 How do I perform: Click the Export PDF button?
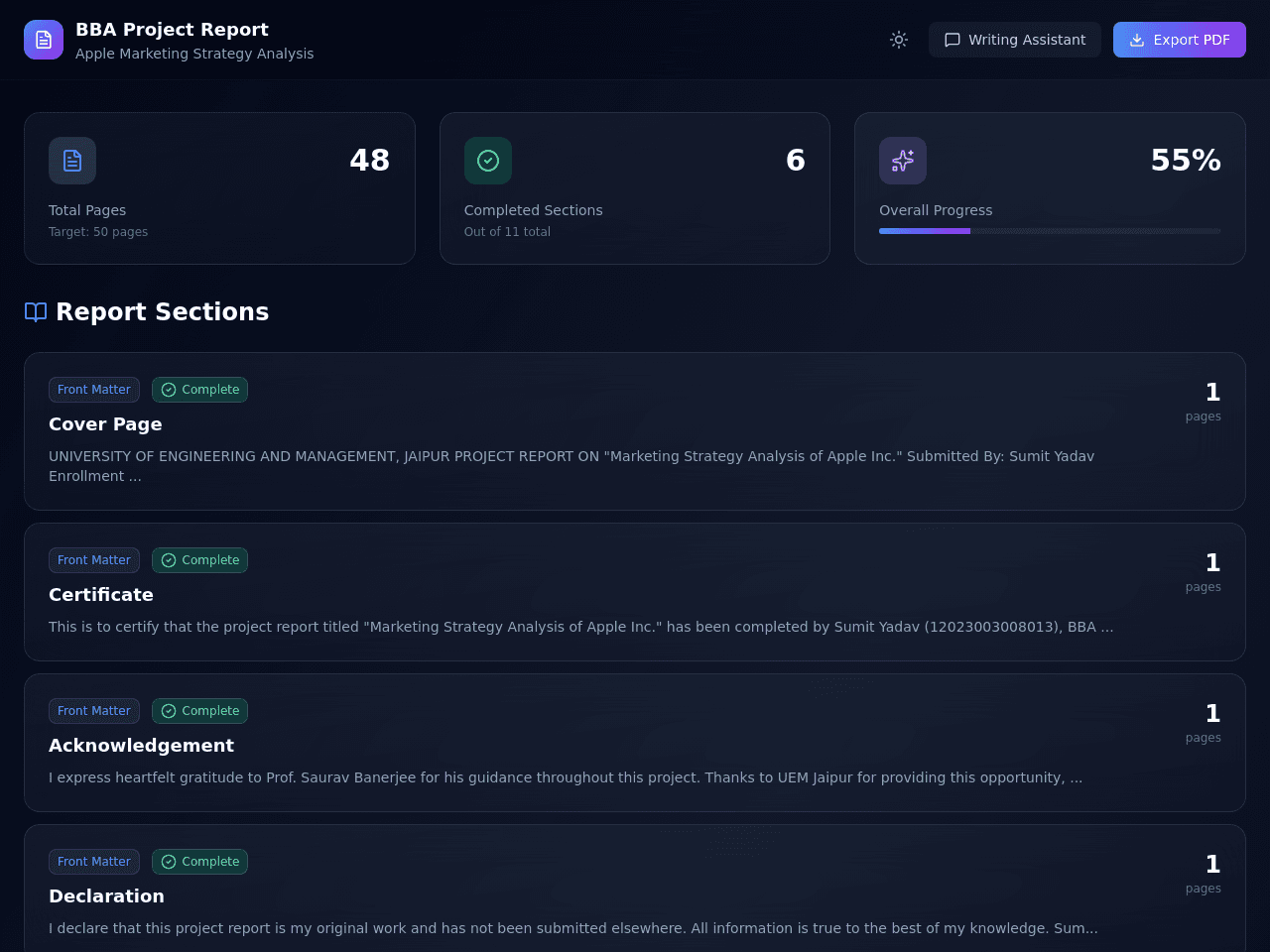pos(1180,40)
